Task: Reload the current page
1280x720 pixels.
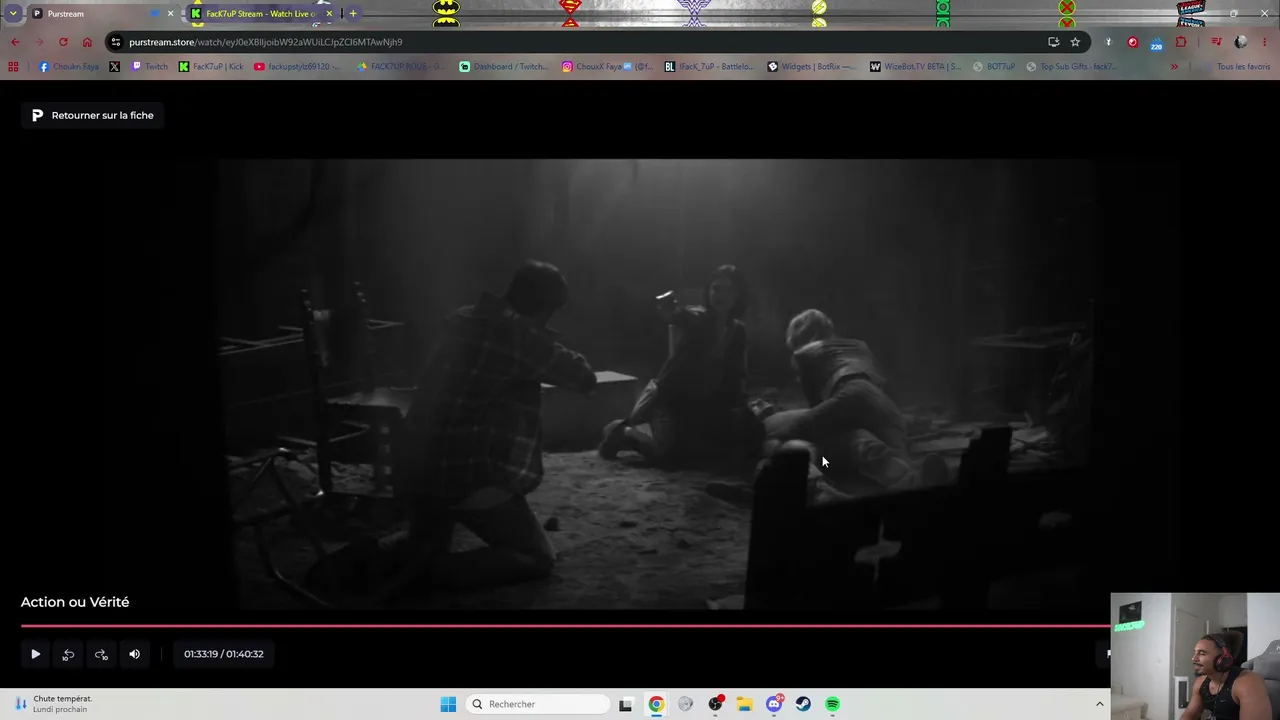Action: click(x=63, y=42)
